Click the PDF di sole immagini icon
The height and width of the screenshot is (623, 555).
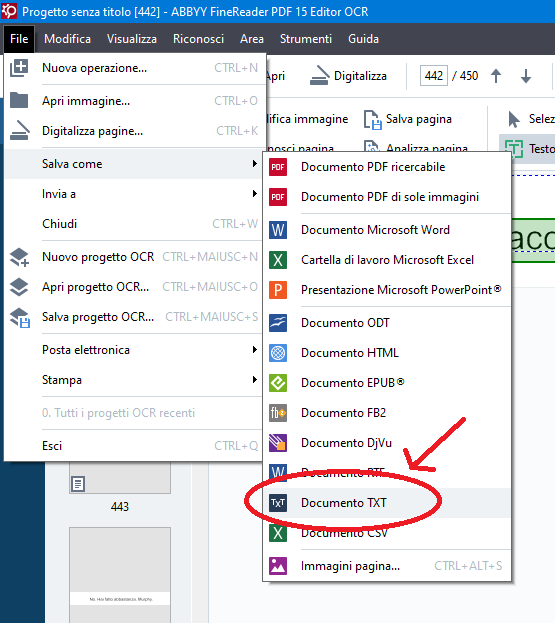(278, 197)
